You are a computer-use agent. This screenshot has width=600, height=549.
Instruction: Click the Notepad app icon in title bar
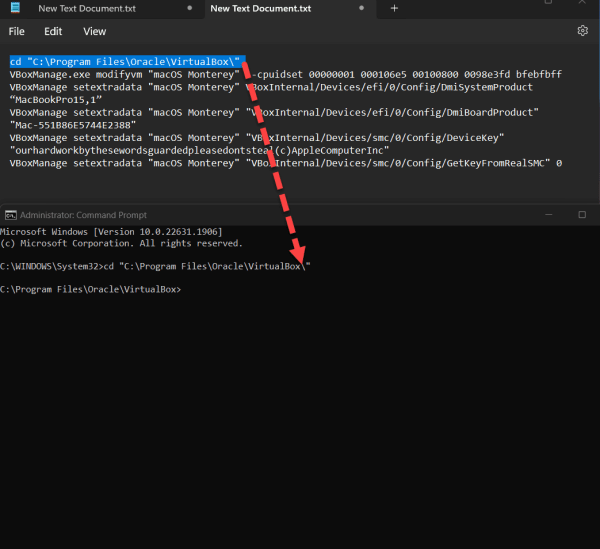point(15,8)
